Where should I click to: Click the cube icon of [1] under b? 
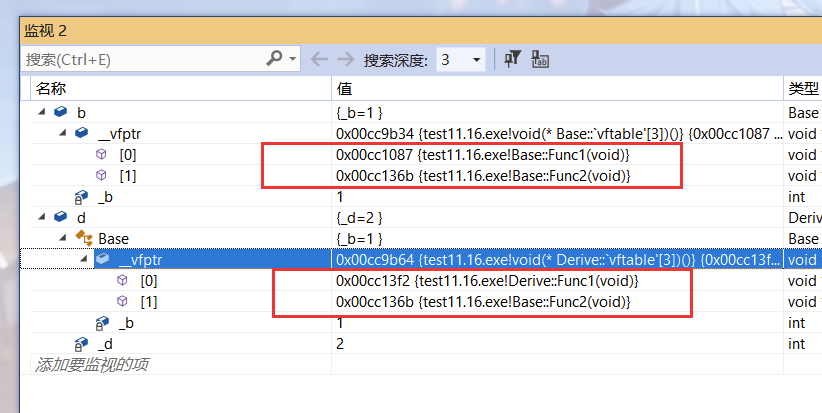click(102, 175)
